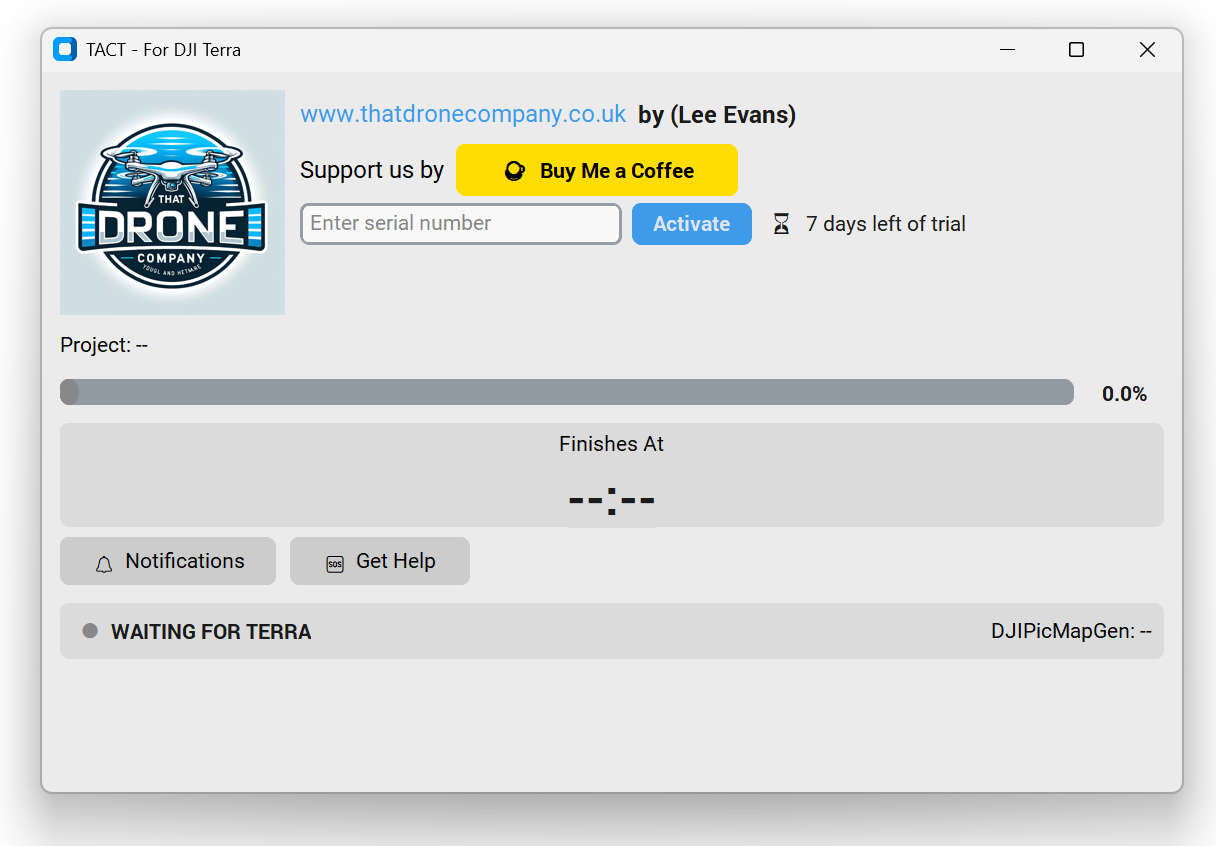
Task: Click the TACT app icon in title bar
Action: pos(65,49)
